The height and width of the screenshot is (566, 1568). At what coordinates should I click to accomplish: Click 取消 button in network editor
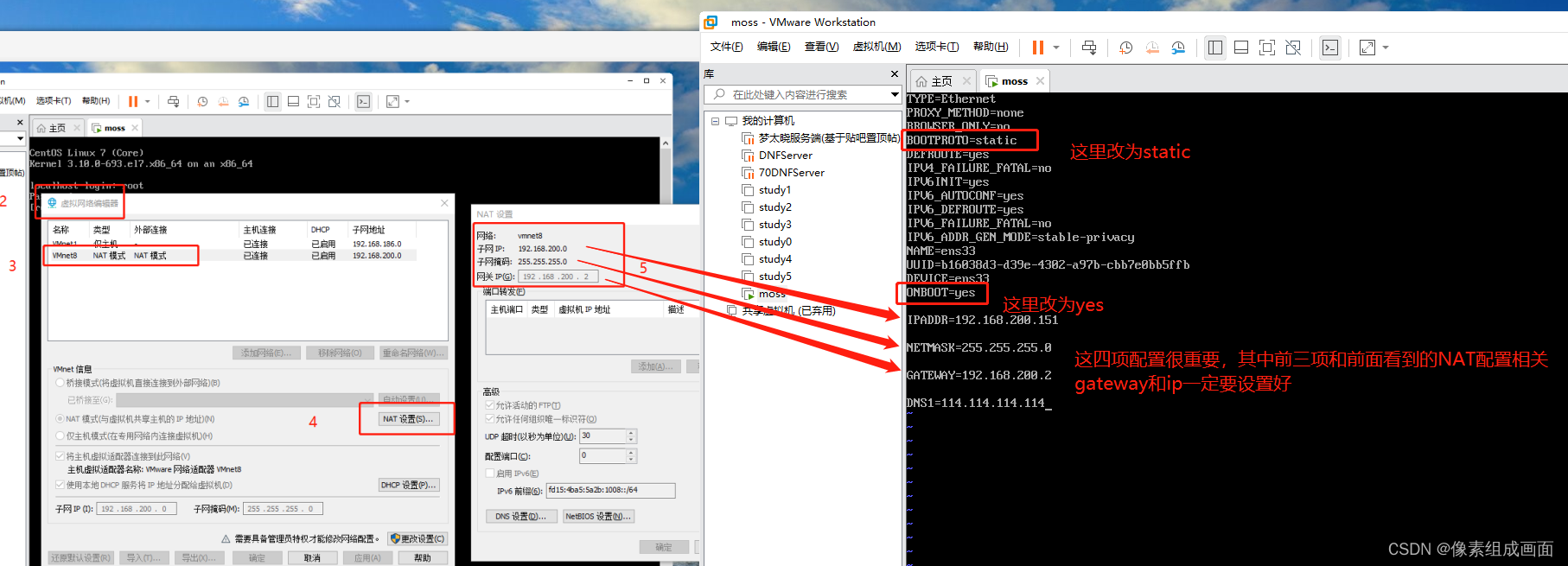pyautogui.click(x=313, y=558)
